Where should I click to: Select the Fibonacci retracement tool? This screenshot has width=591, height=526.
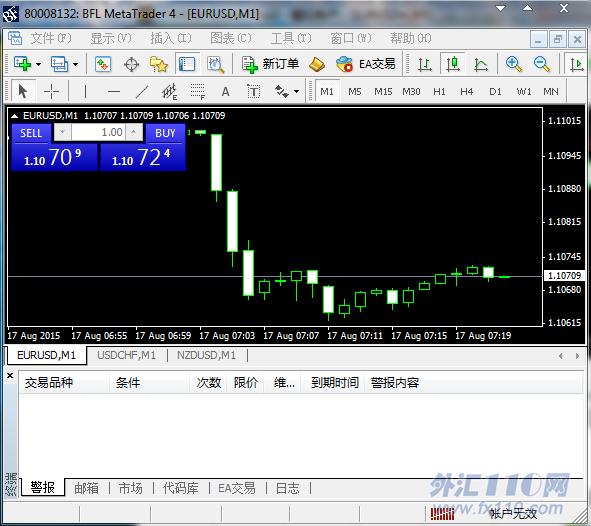[197, 92]
